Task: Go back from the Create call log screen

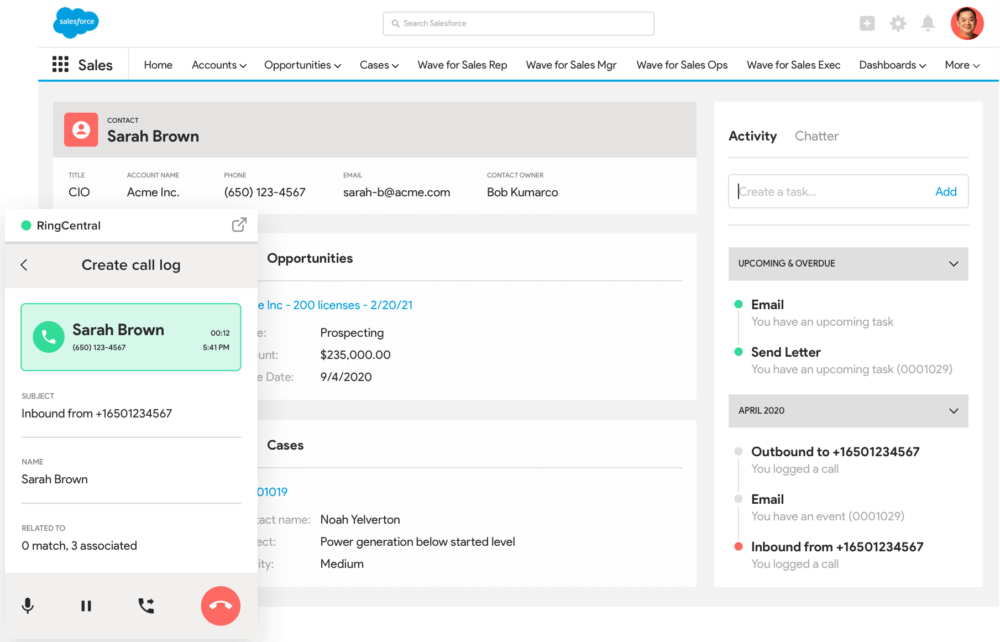Action: coord(22,265)
